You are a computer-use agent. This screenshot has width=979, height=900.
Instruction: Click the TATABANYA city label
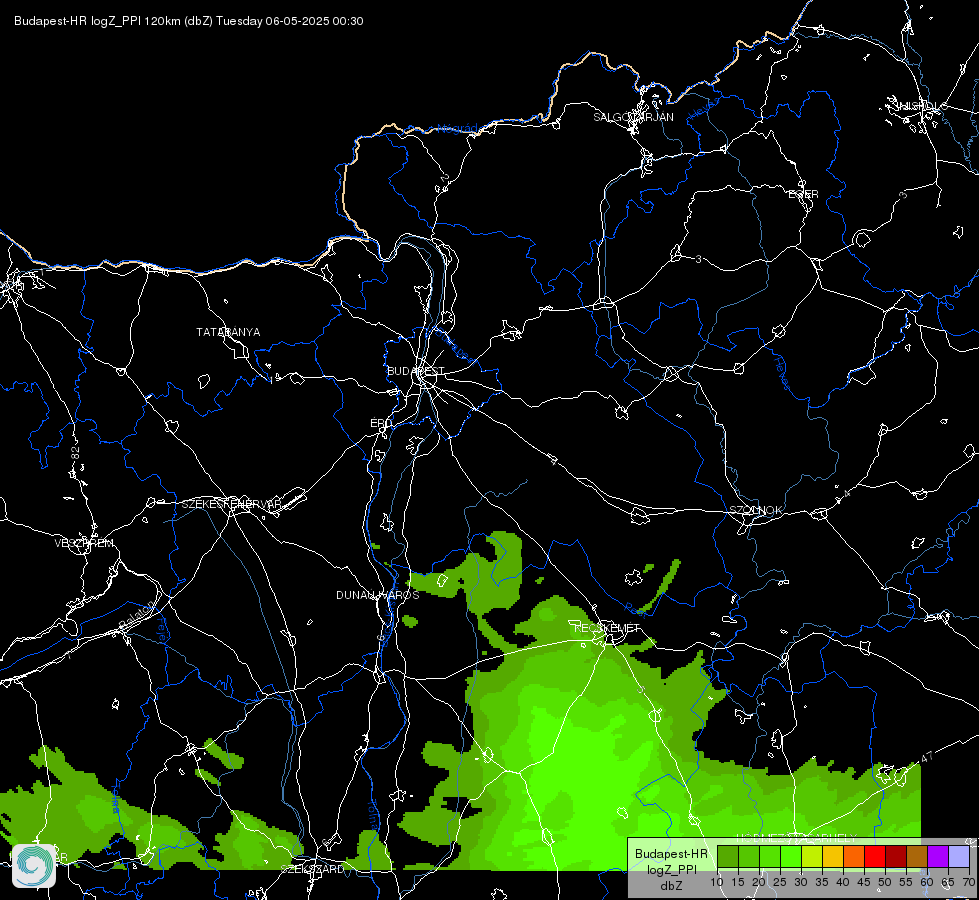pyautogui.click(x=228, y=332)
